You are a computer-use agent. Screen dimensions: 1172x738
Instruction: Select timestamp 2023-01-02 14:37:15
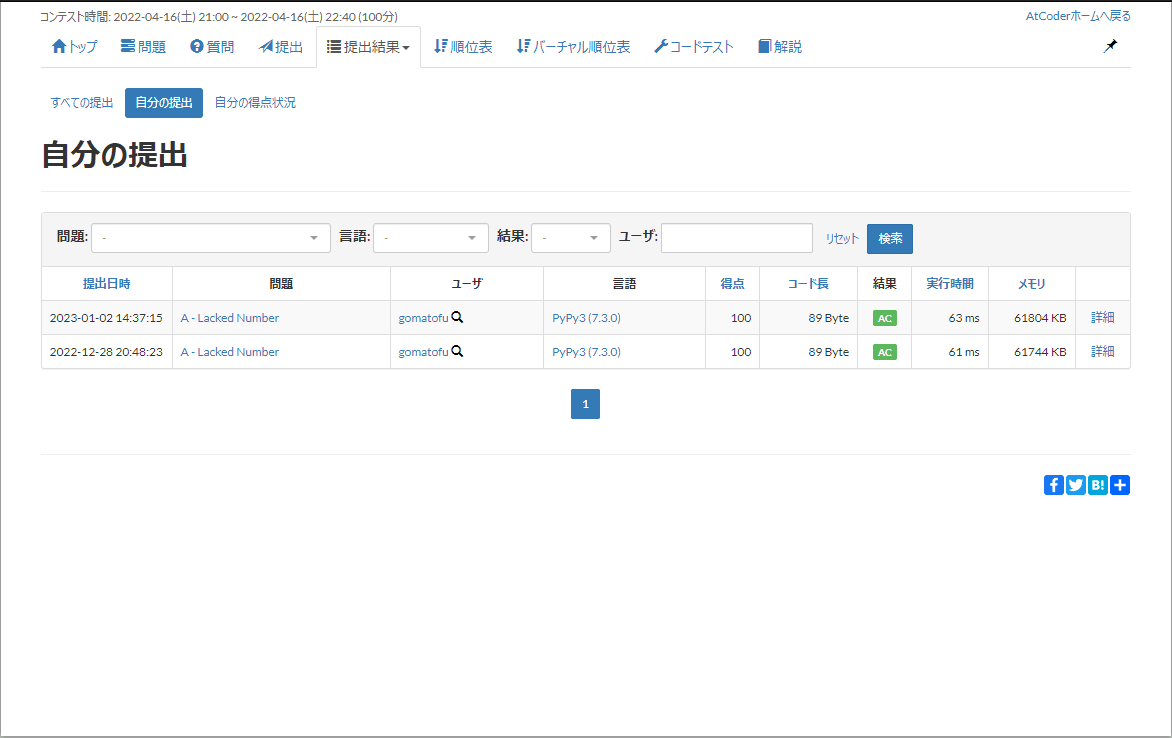[x=106, y=318]
